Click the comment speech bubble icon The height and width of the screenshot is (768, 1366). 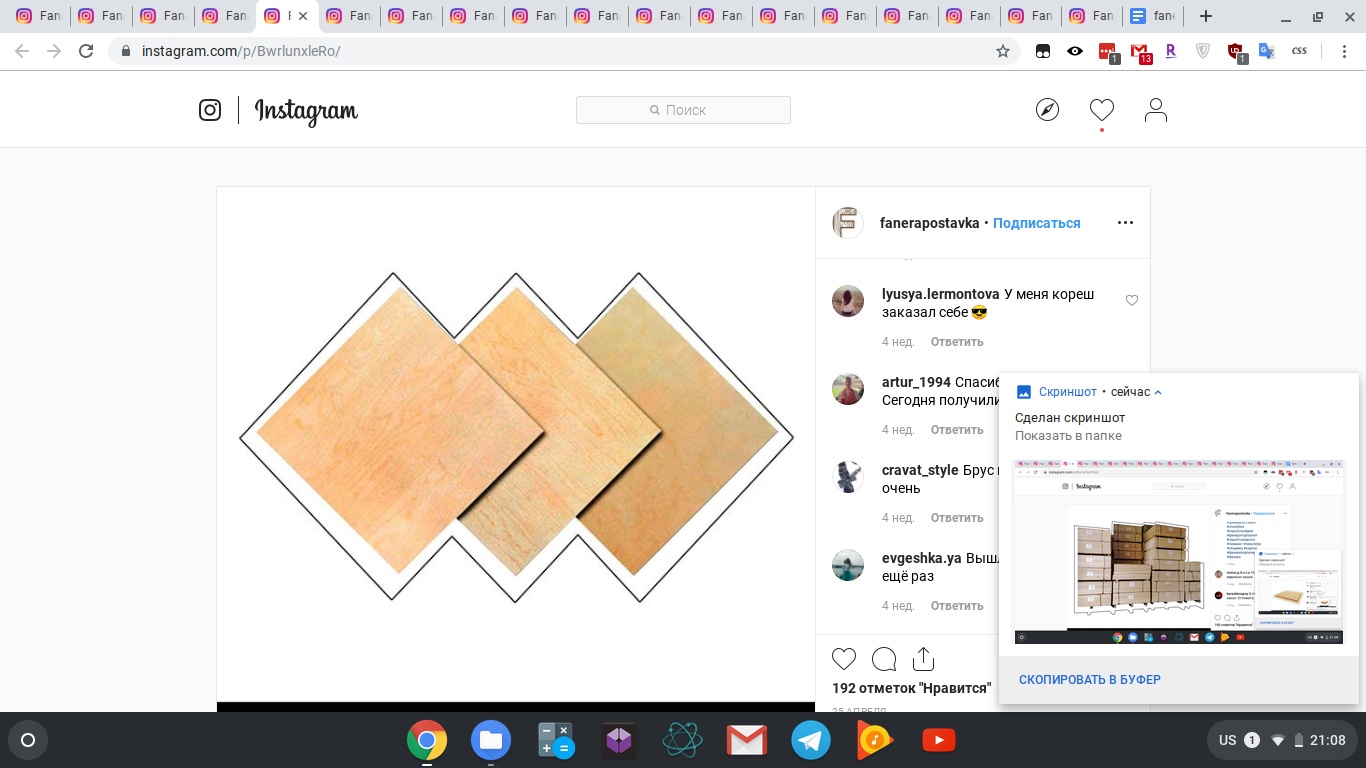click(884, 659)
